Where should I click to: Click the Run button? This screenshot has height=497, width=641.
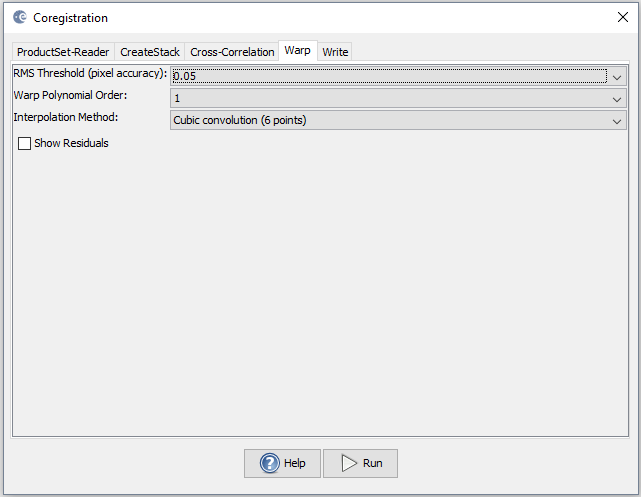360,463
